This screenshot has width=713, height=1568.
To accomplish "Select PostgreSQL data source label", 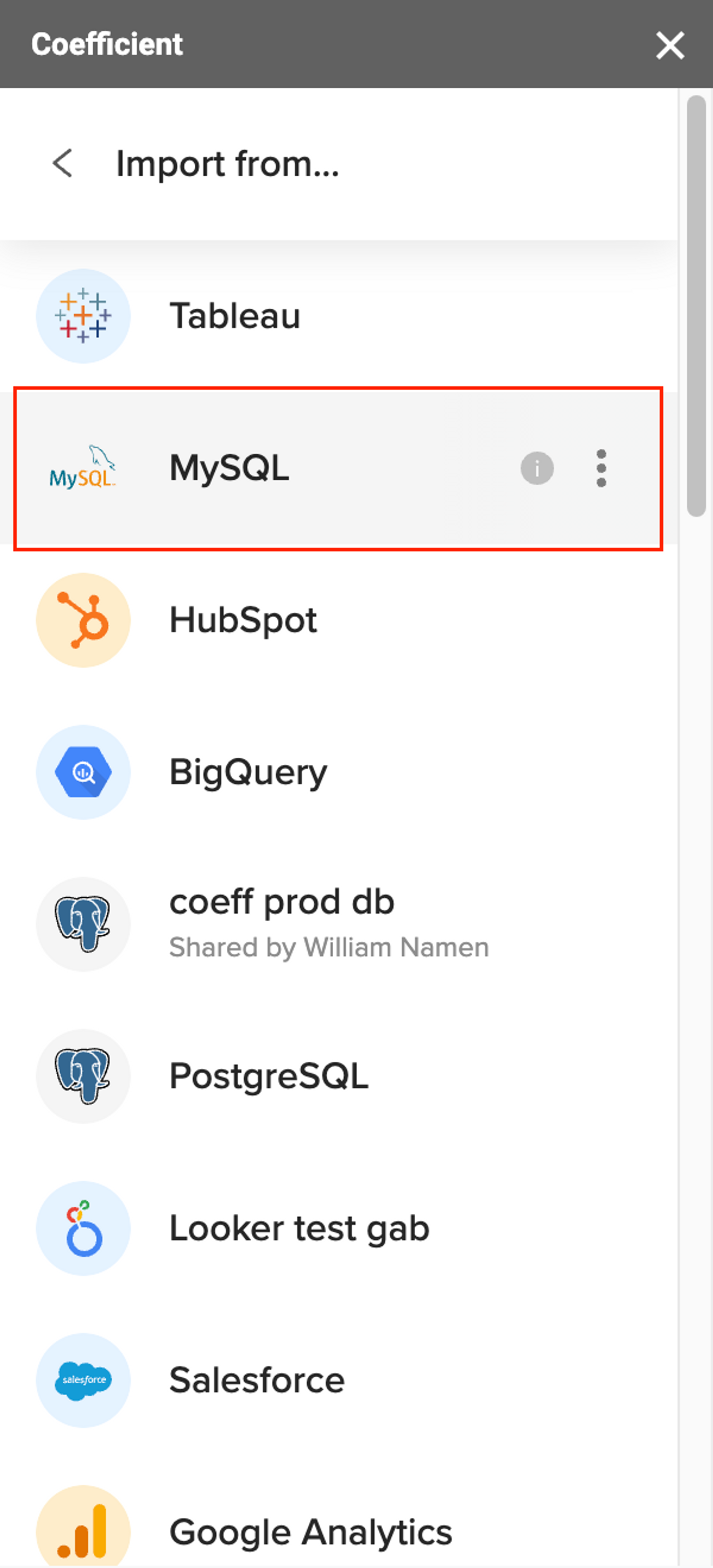I will [268, 1077].
